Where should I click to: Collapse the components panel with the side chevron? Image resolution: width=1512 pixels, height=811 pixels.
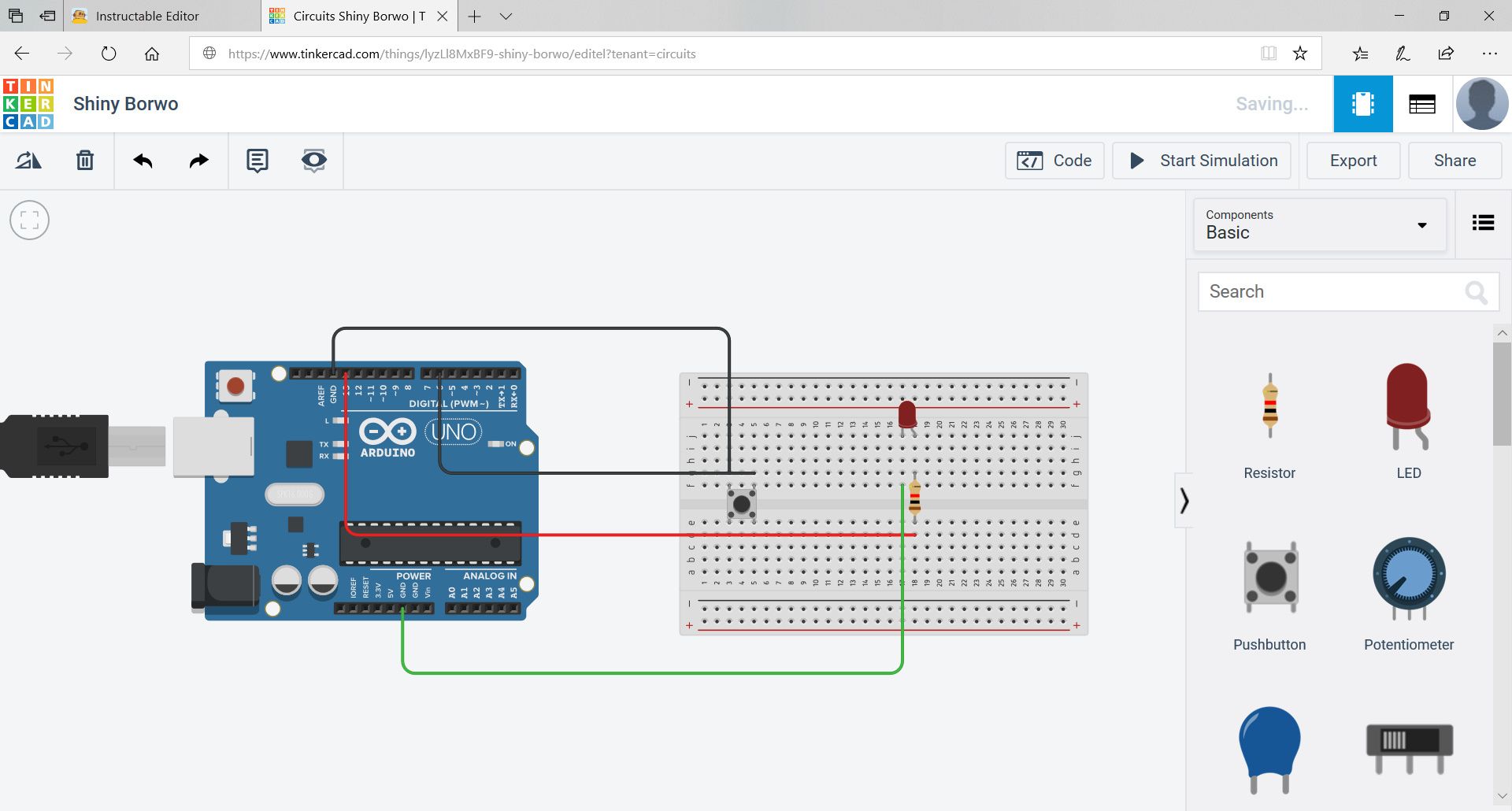click(x=1184, y=500)
